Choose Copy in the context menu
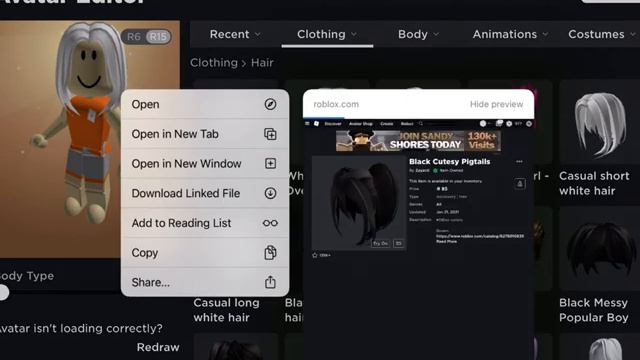This screenshot has height=360, width=640. pyautogui.click(x=205, y=253)
